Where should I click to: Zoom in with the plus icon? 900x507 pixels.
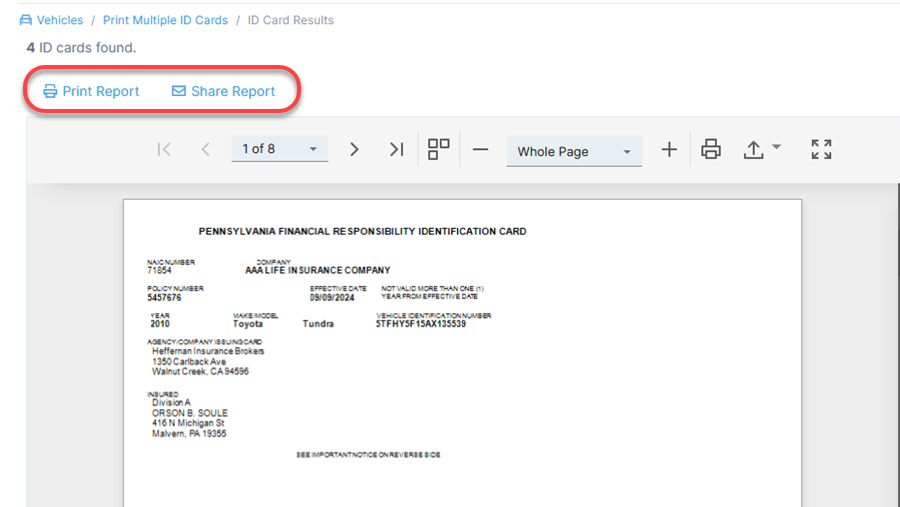[x=669, y=150]
